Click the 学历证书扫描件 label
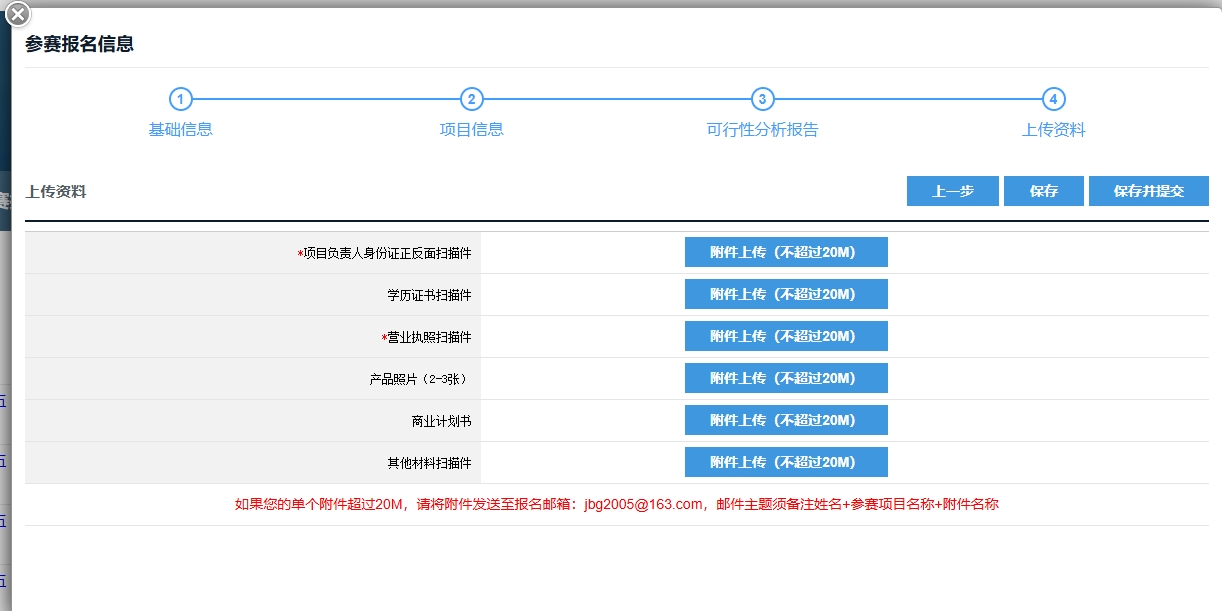 pos(429,296)
